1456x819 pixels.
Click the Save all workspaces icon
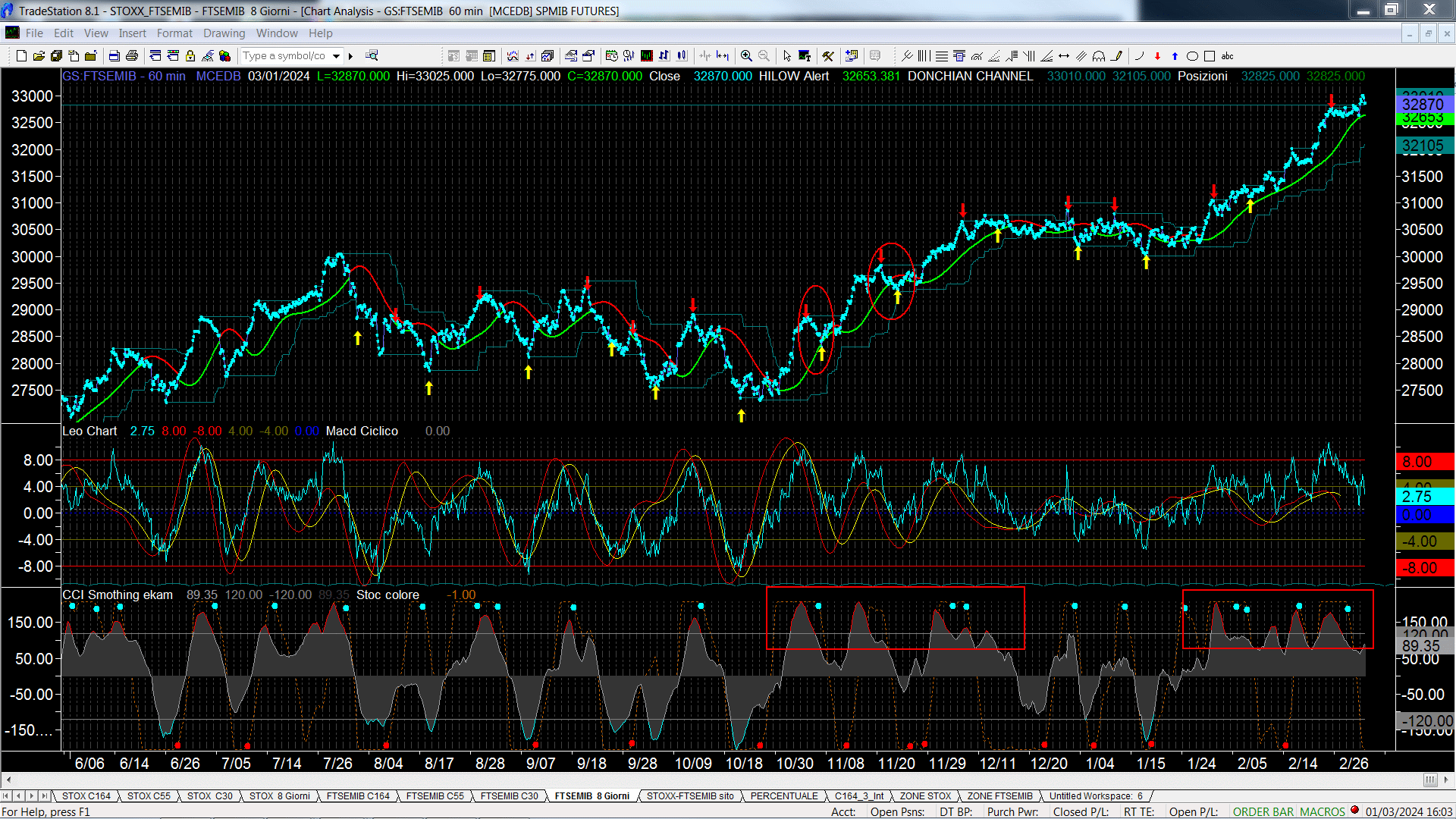coord(56,55)
